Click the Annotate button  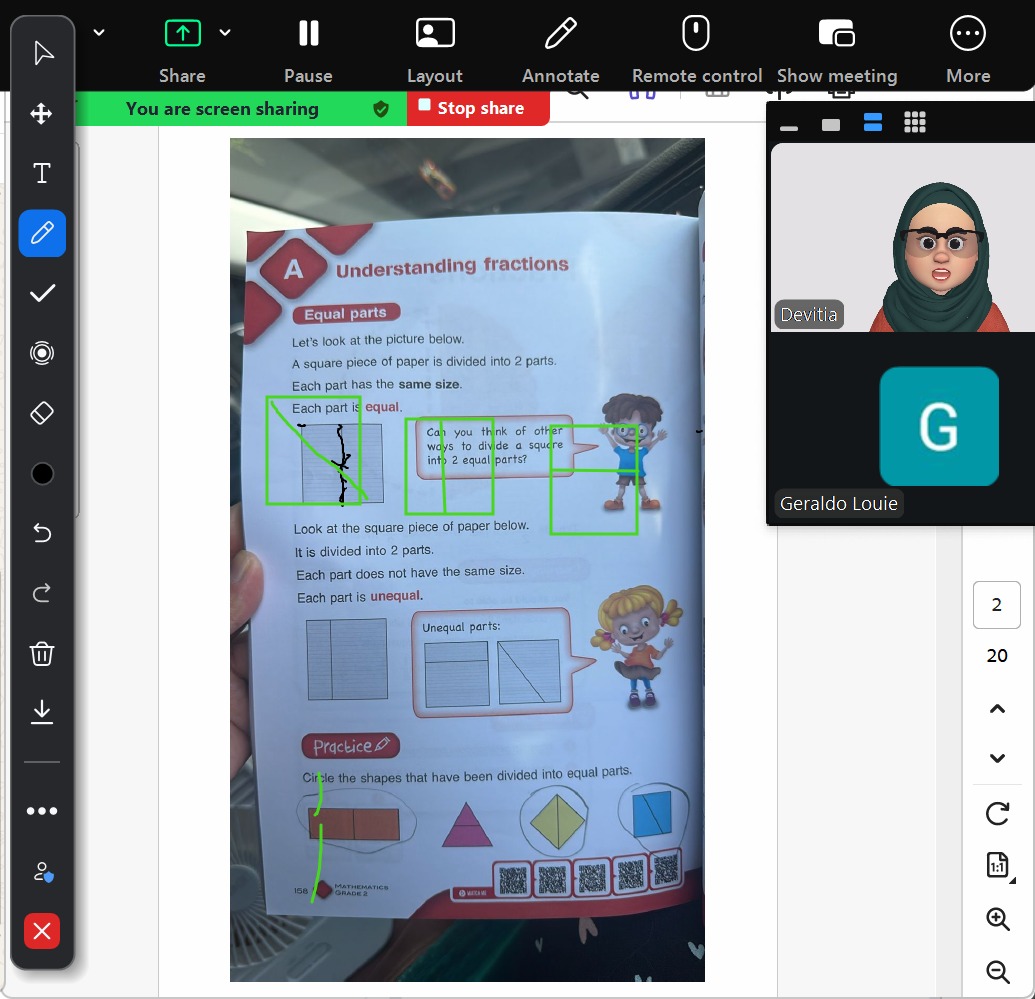pos(561,52)
